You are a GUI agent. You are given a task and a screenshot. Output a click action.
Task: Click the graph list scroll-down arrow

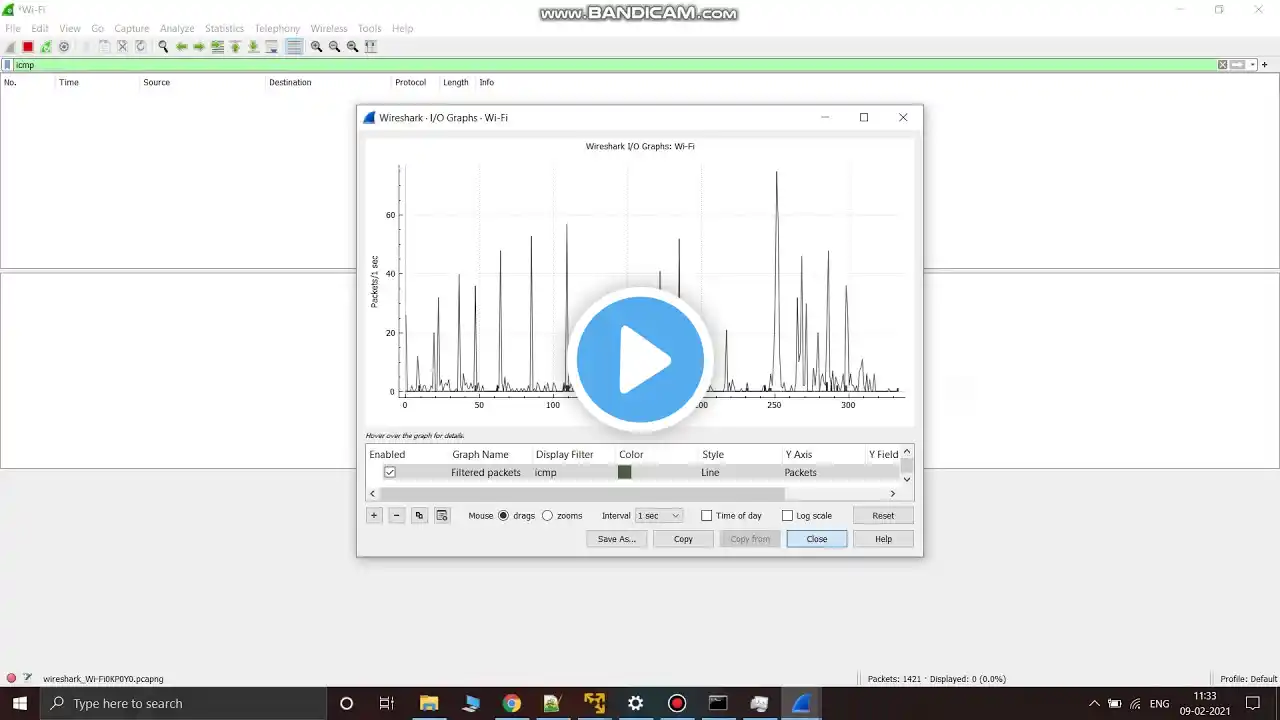(x=907, y=479)
